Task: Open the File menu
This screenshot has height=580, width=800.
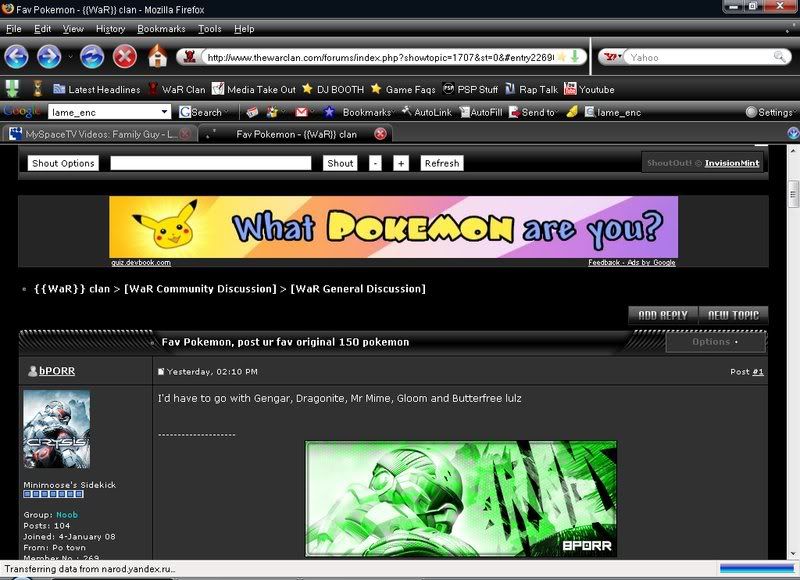Action: tap(14, 29)
